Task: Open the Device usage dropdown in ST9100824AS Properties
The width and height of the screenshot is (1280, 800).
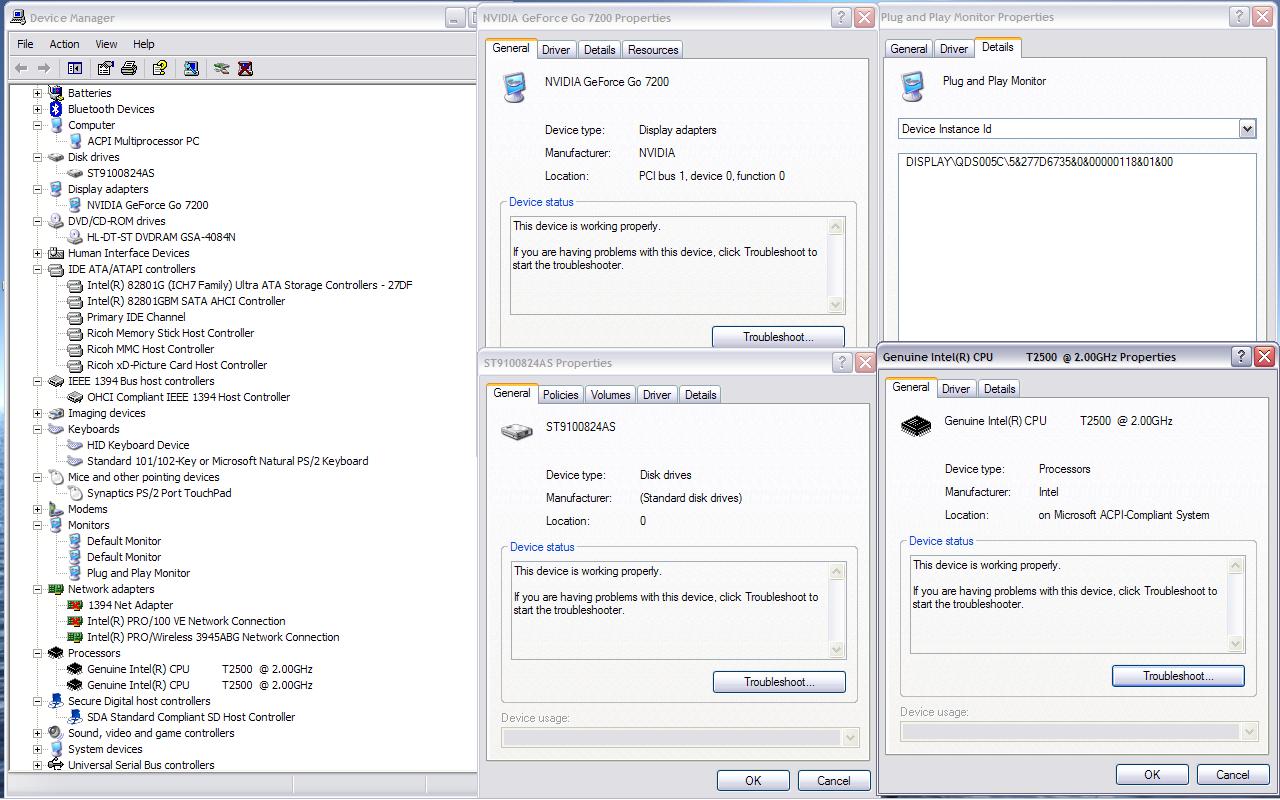Action: click(x=851, y=738)
